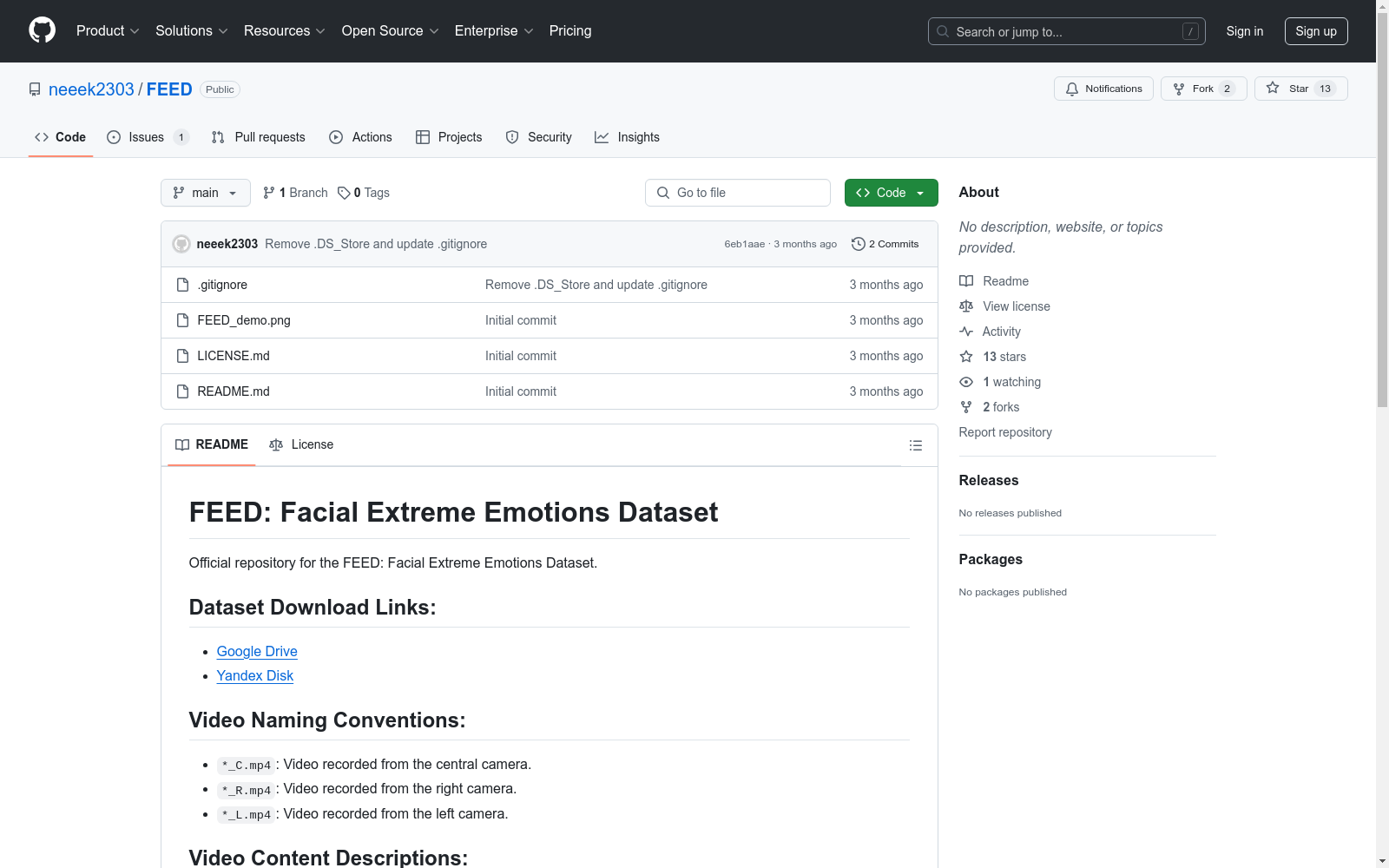This screenshot has height=868, width=1389.
Task: Open the Google Drive download link
Action: (257, 651)
